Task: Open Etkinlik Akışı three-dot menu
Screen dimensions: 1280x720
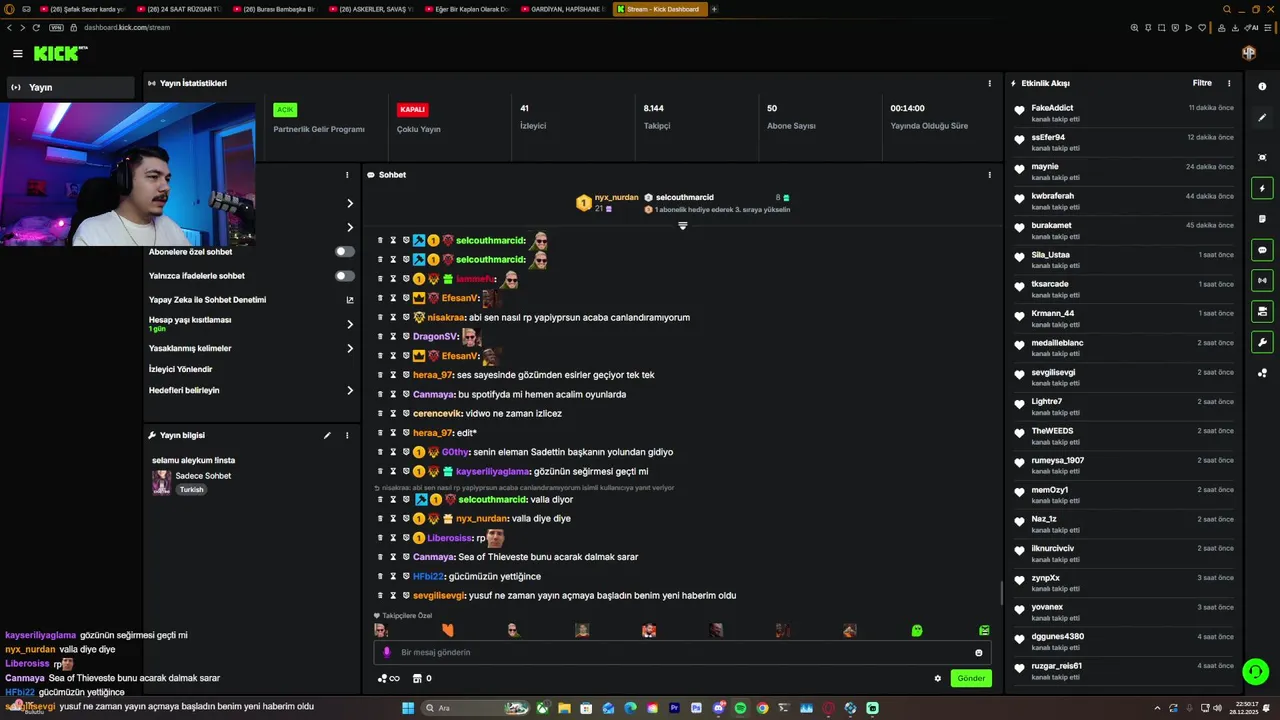Action: [x=1229, y=83]
